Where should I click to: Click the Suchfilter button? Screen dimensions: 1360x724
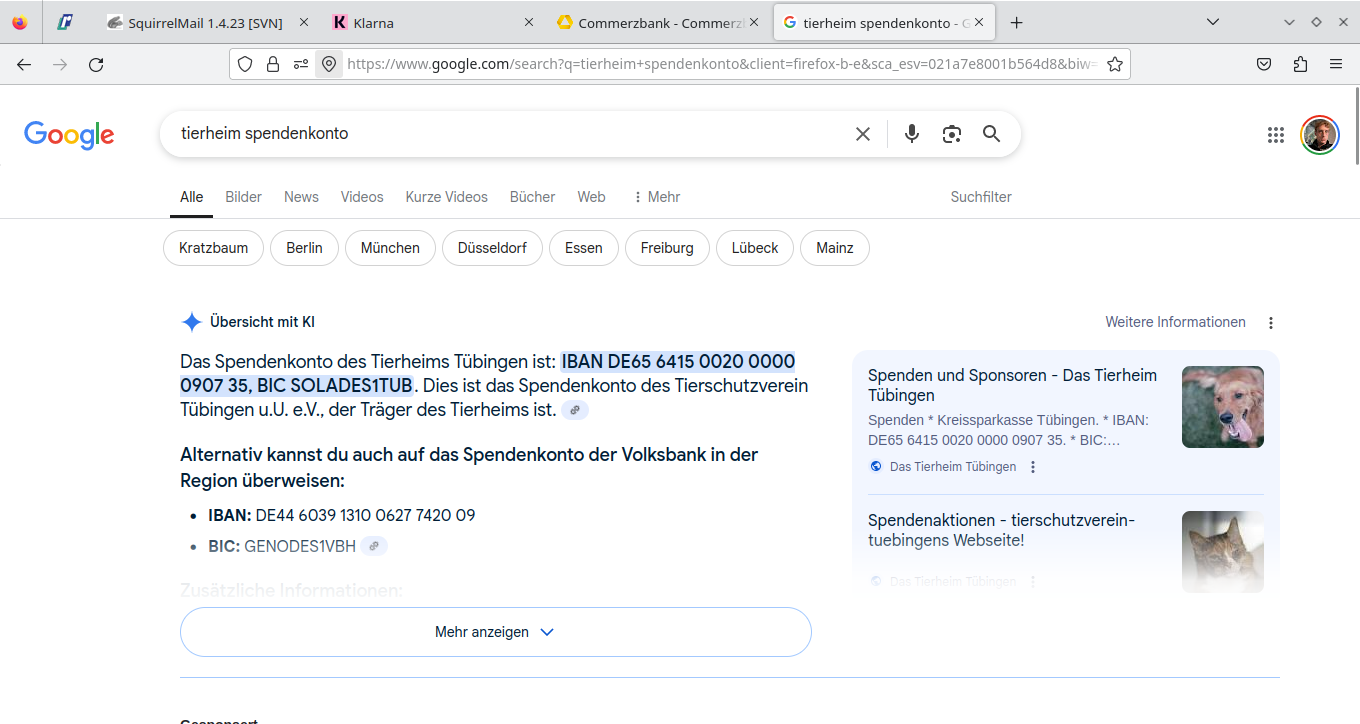pyautogui.click(x=980, y=197)
